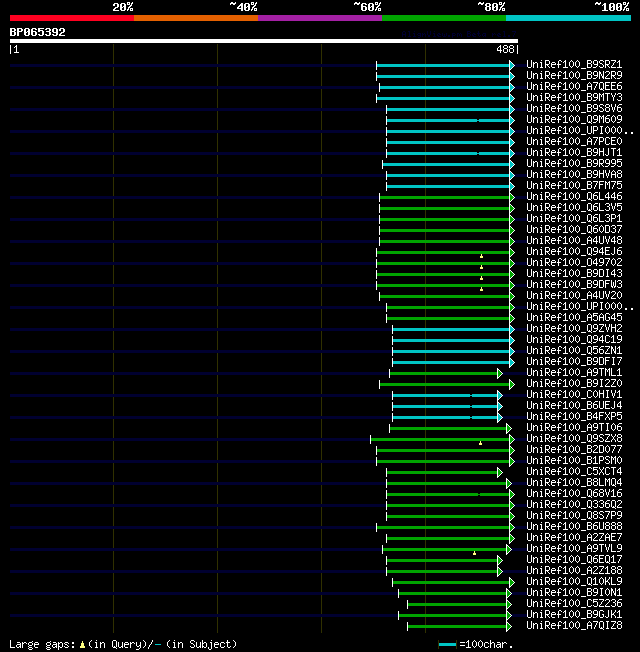Click the UniRef100_Q8S7P9 label
The width and height of the screenshot is (640, 652).
574,516
